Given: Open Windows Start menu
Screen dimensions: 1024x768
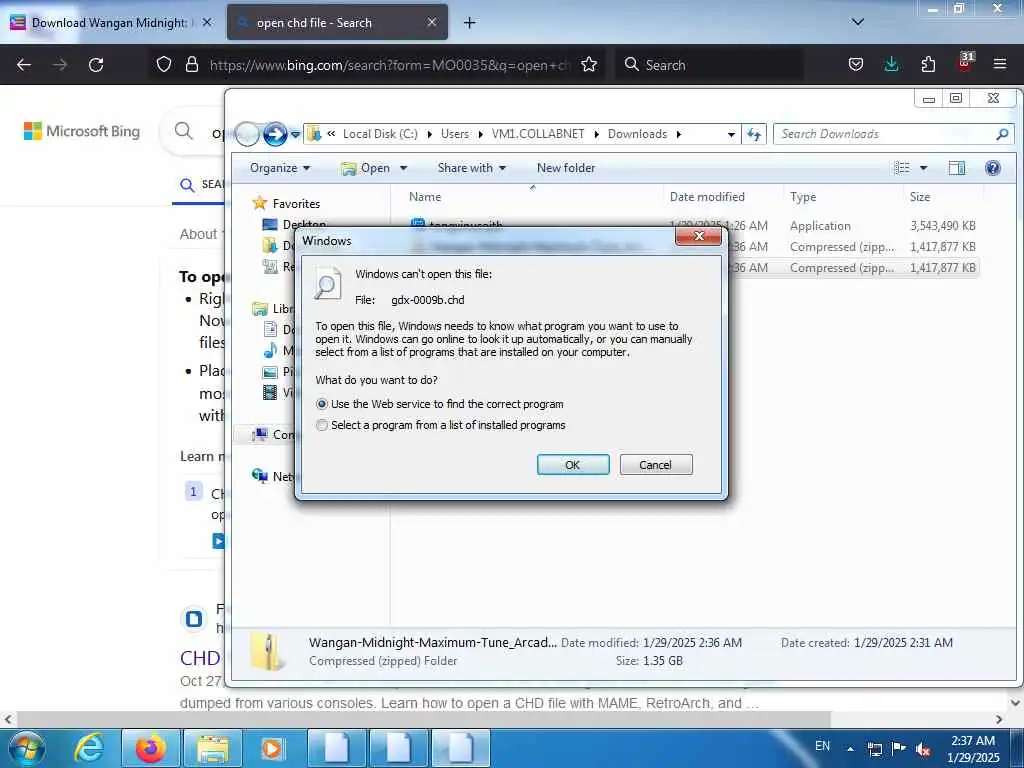Looking at the screenshot, I should click(27, 748).
